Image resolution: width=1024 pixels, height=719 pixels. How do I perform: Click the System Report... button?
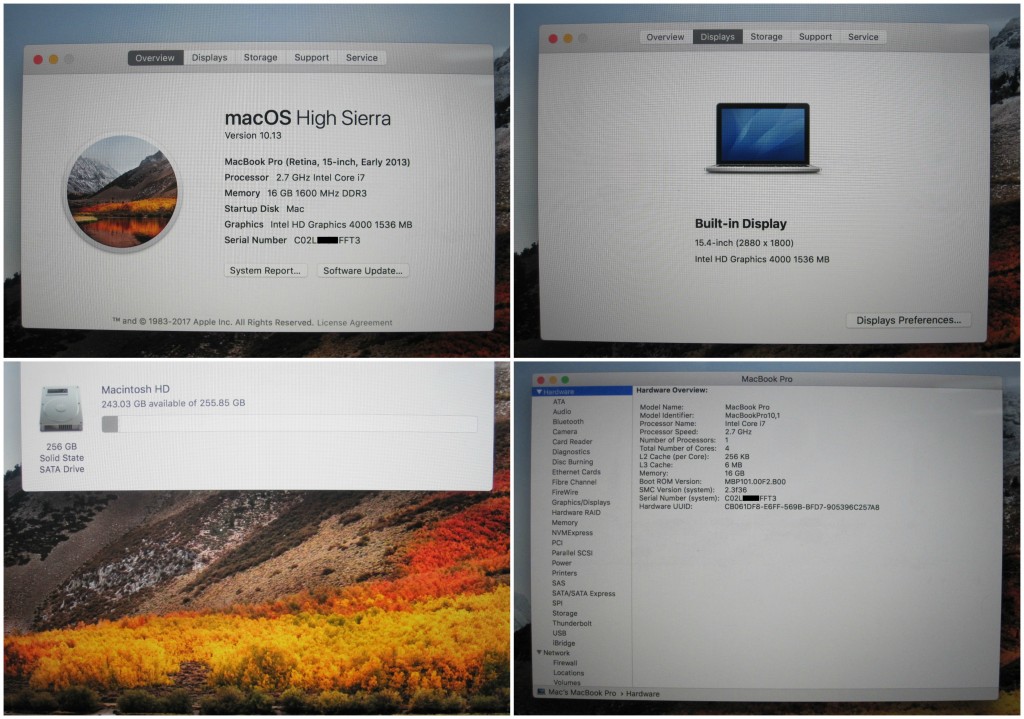click(265, 270)
